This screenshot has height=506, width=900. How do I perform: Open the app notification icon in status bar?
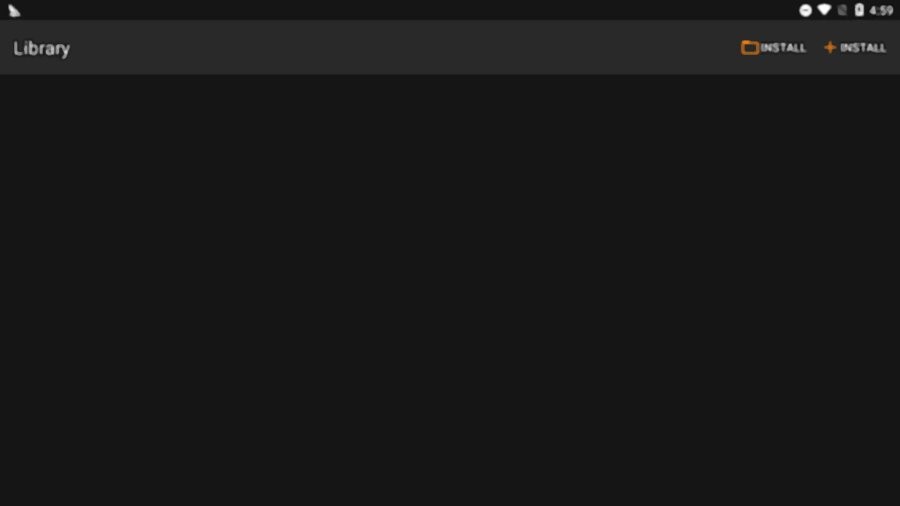[14, 10]
